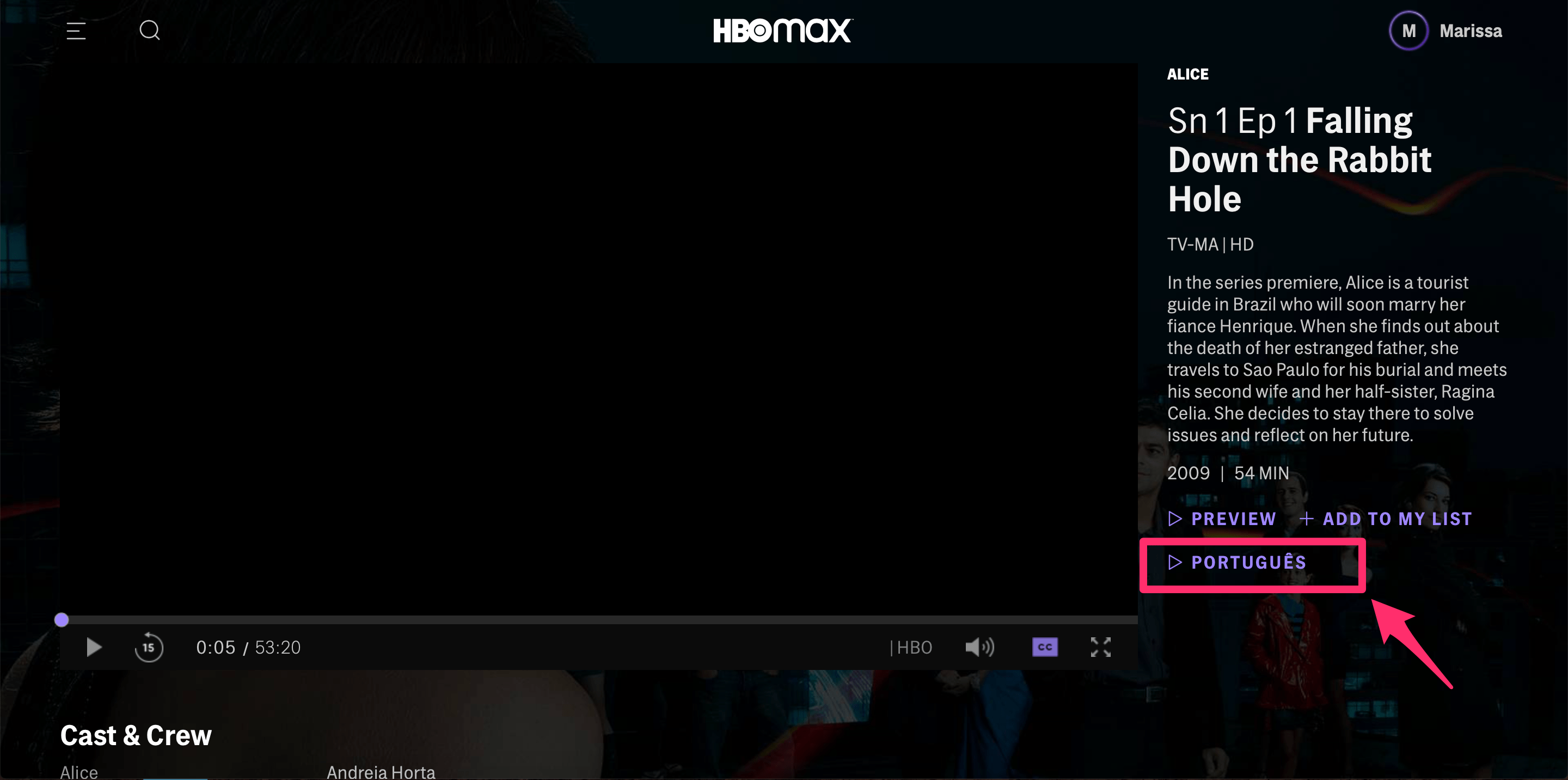This screenshot has height=780, width=1568.
Task: Toggle closed captions CC button
Action: [1045, 647]
